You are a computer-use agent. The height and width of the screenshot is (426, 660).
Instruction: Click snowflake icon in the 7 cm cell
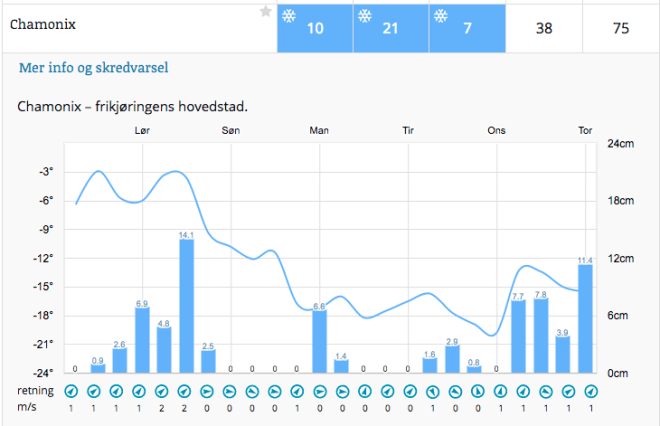pyautogui.click(x=441, y=16)
